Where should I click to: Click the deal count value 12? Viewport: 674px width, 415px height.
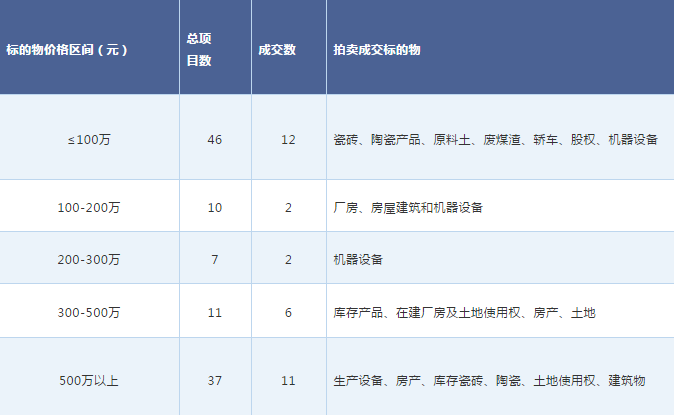(288, 140)
